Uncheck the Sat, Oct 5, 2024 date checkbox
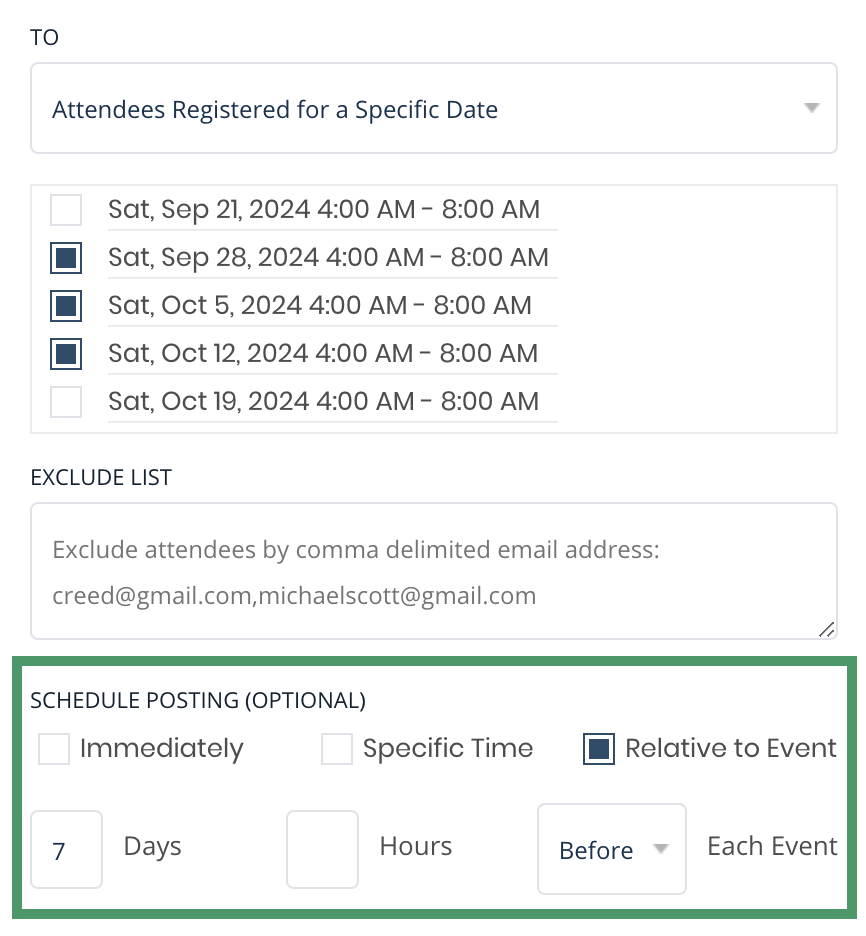Viewport: 866px width, 936px height. pos(66,306)
